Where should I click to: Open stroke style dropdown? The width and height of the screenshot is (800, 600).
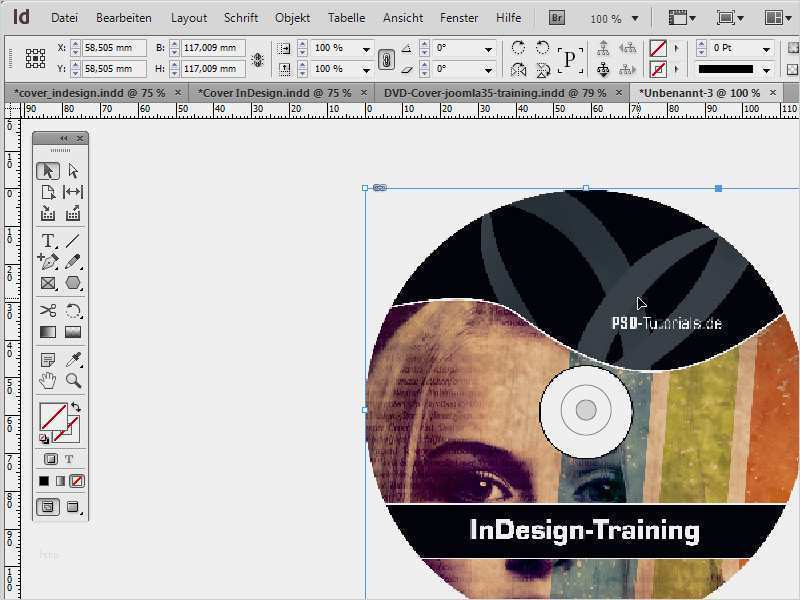click(x=766, y=69)
